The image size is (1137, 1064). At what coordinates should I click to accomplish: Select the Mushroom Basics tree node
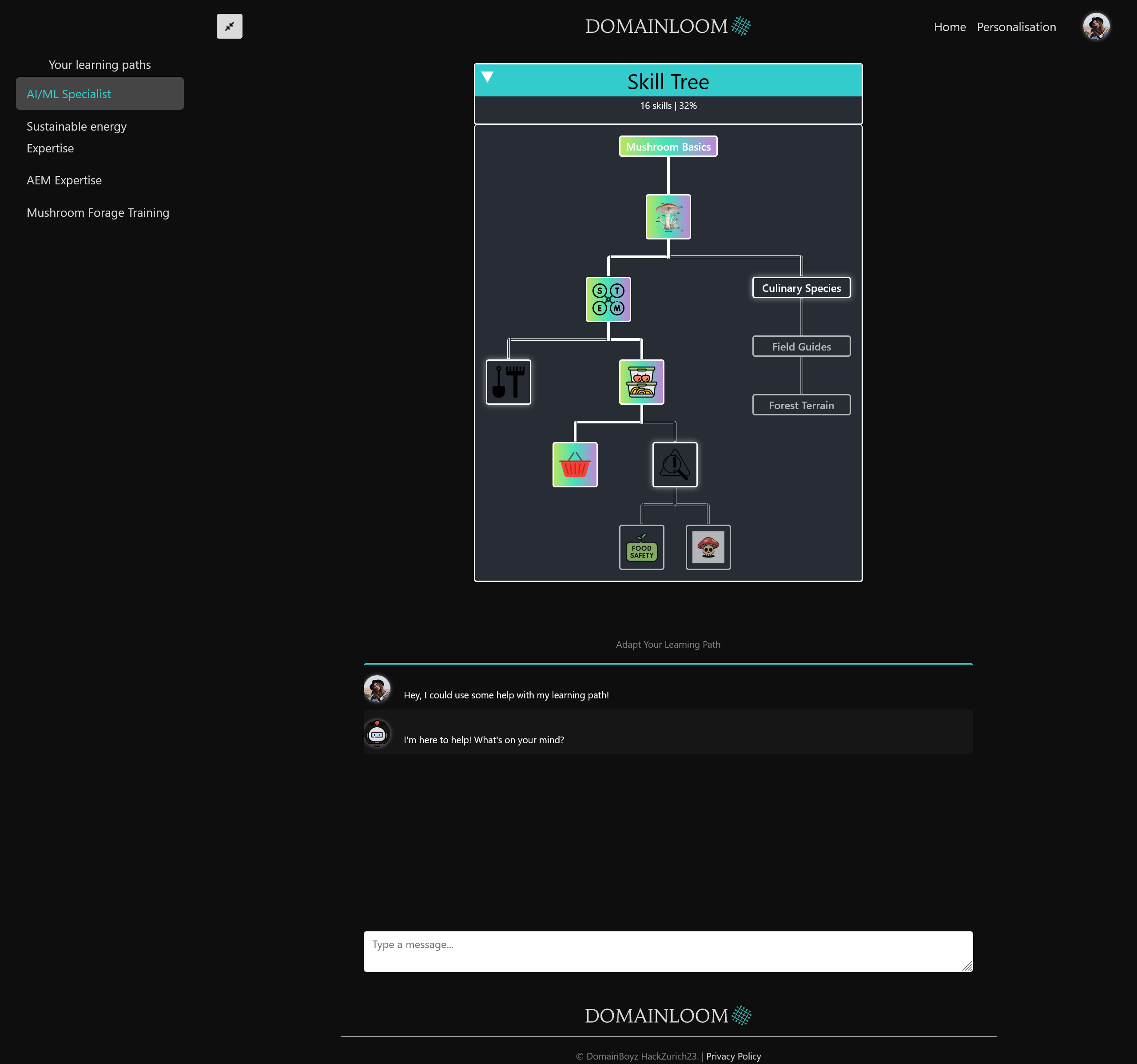pos(668,147)
